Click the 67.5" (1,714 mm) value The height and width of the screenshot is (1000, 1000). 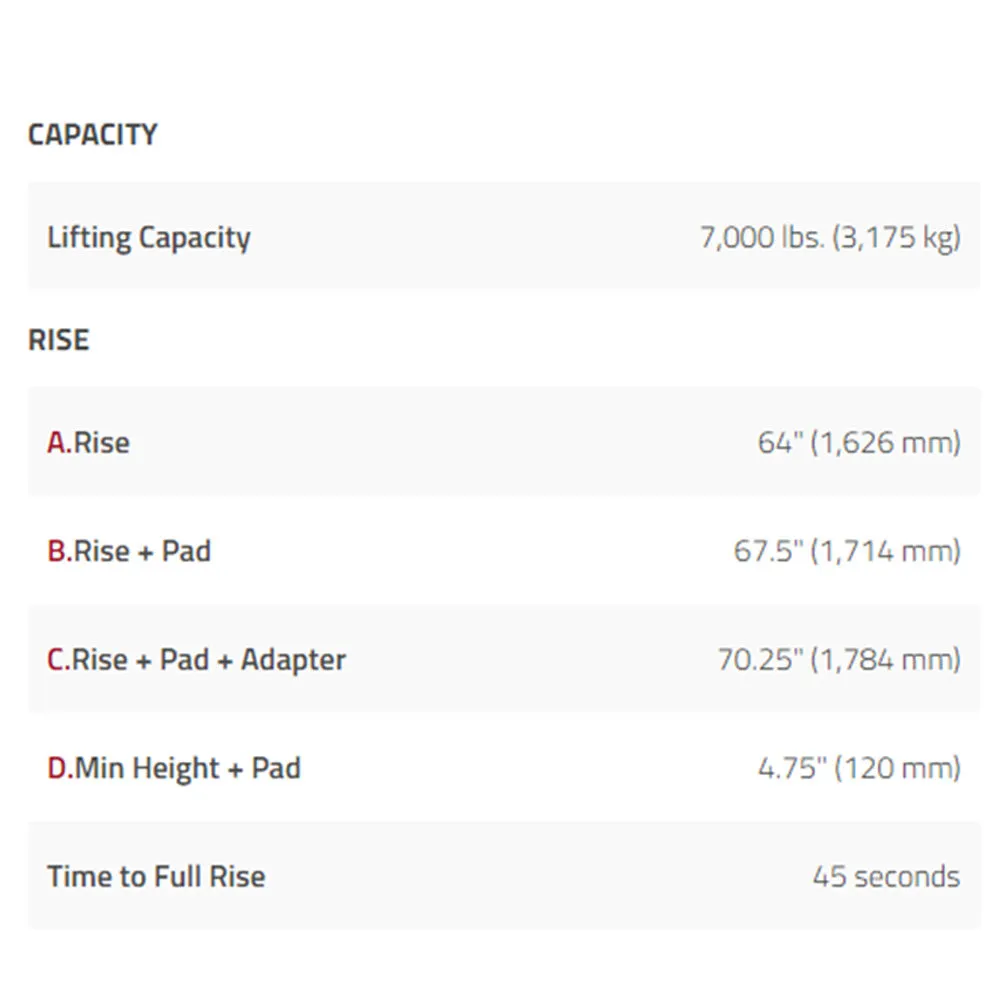pos(847,551)
